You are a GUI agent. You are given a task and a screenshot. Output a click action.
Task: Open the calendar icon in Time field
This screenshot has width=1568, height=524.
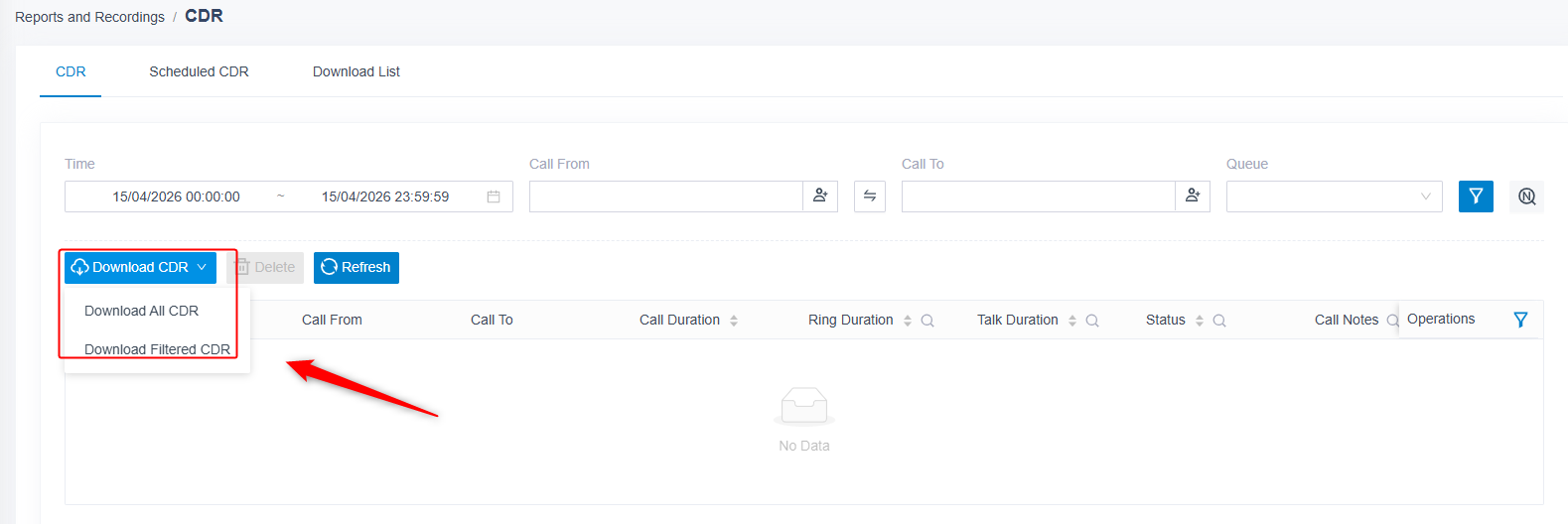click(x=494, y=196)
